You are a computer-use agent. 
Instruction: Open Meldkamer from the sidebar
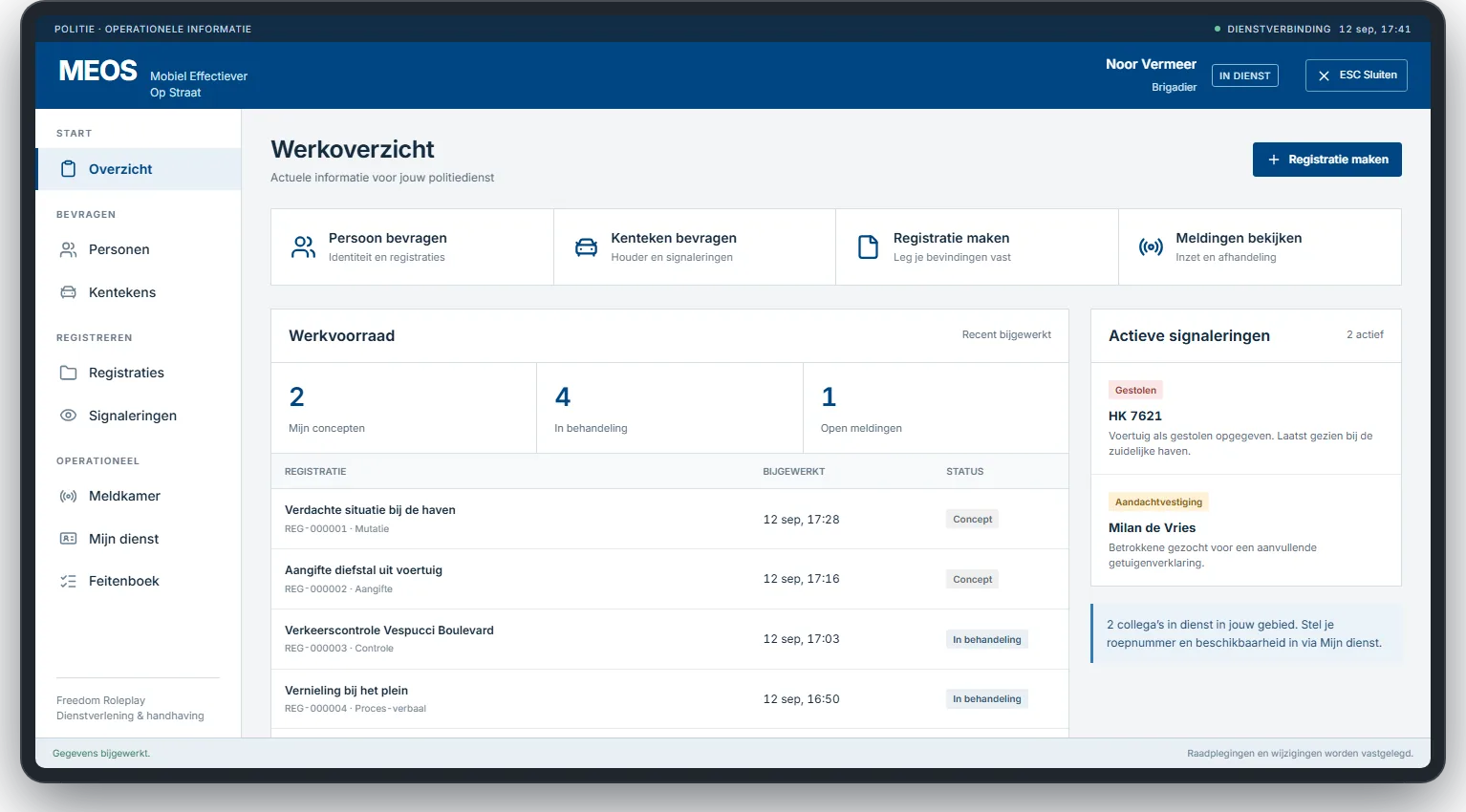coord(139,496)
